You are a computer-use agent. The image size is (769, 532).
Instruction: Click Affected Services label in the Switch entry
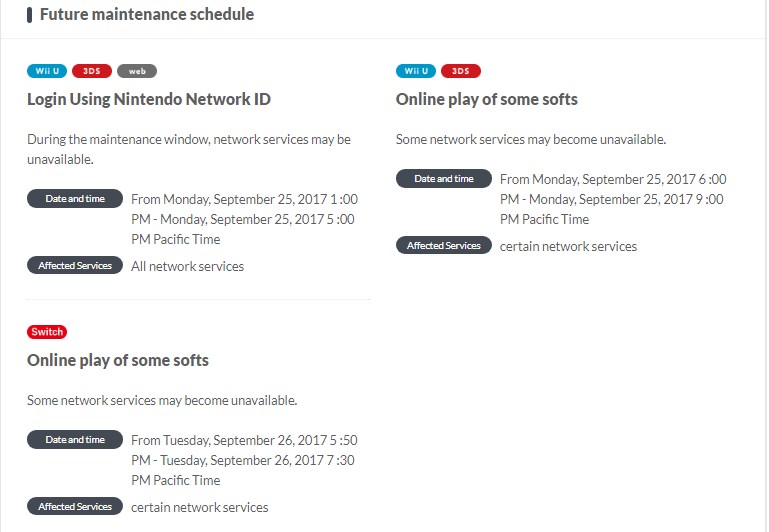click(75, 507)
